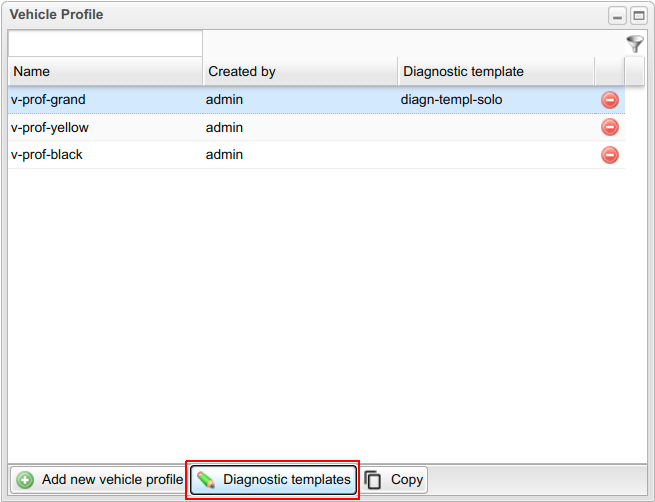Open Diagnostic templates
The image size is (655, 502).
click(274, 480)
